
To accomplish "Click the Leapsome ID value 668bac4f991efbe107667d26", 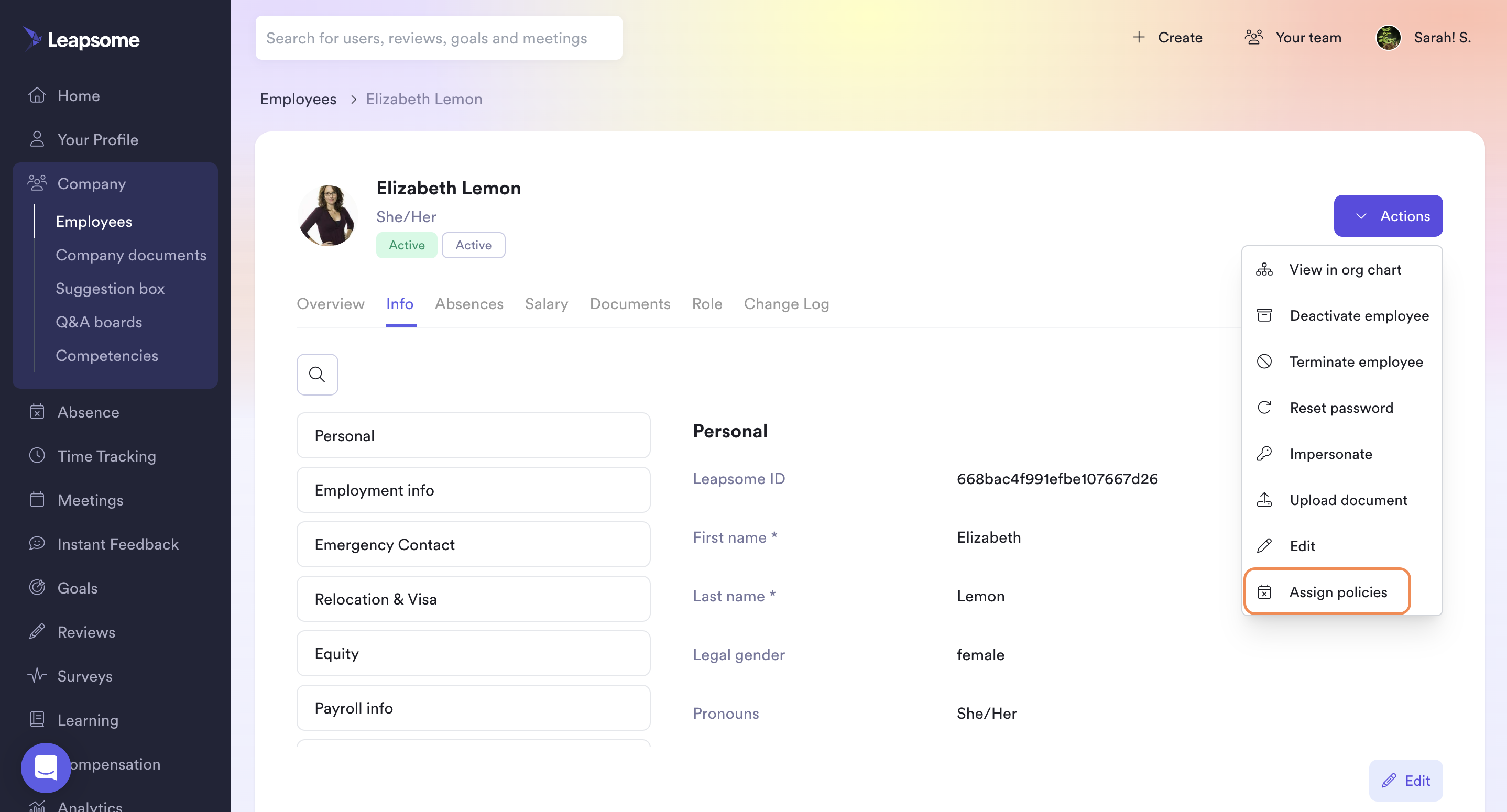I will click(1057, 478).
